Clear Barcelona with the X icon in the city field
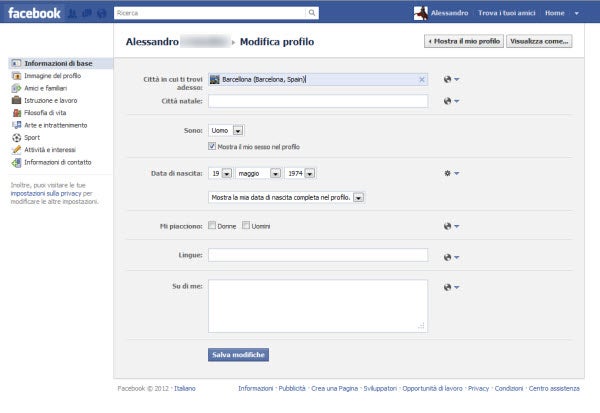Viewport: 600px width, 413px height. 421,79
